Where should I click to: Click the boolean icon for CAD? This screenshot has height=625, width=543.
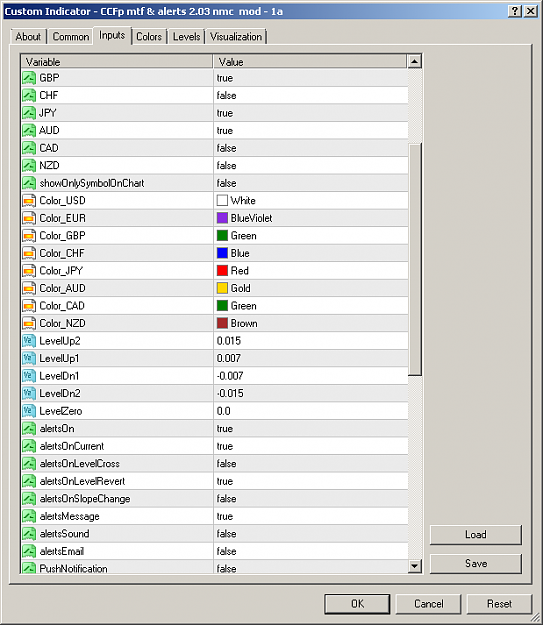[29, 148]
